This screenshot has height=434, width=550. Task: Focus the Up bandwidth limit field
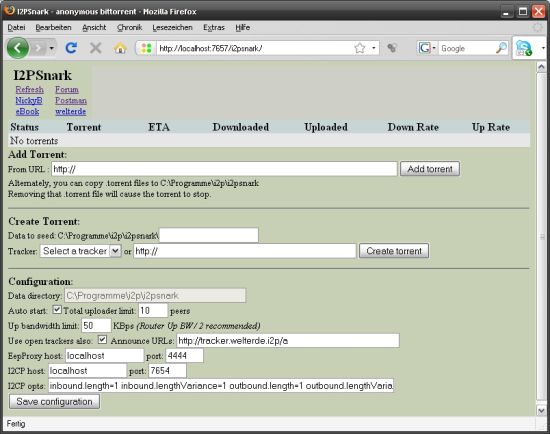click(x=96, y=326)
